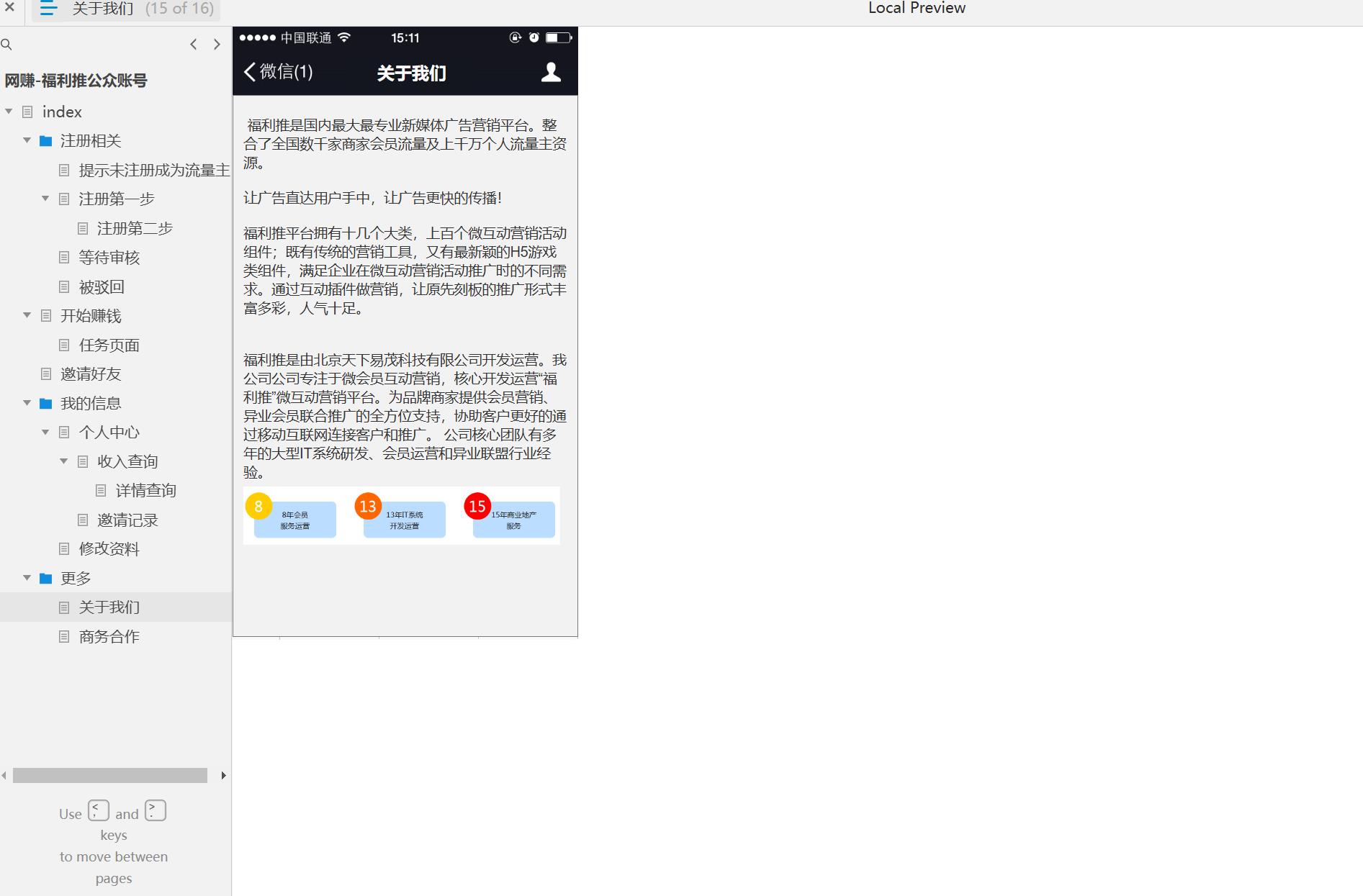Click the sitemap horizontal scrollbar thumb
Image resolution: width=1363 pixels, height=896 pixels.
coord(110,775)
